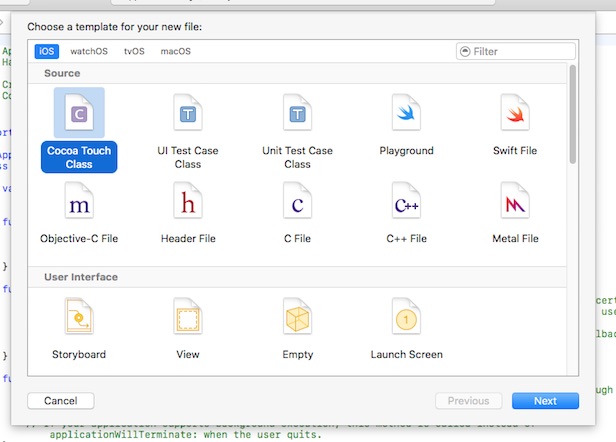Click the Cancel button
Screen dimensions: 616x442
pos(60,401)
